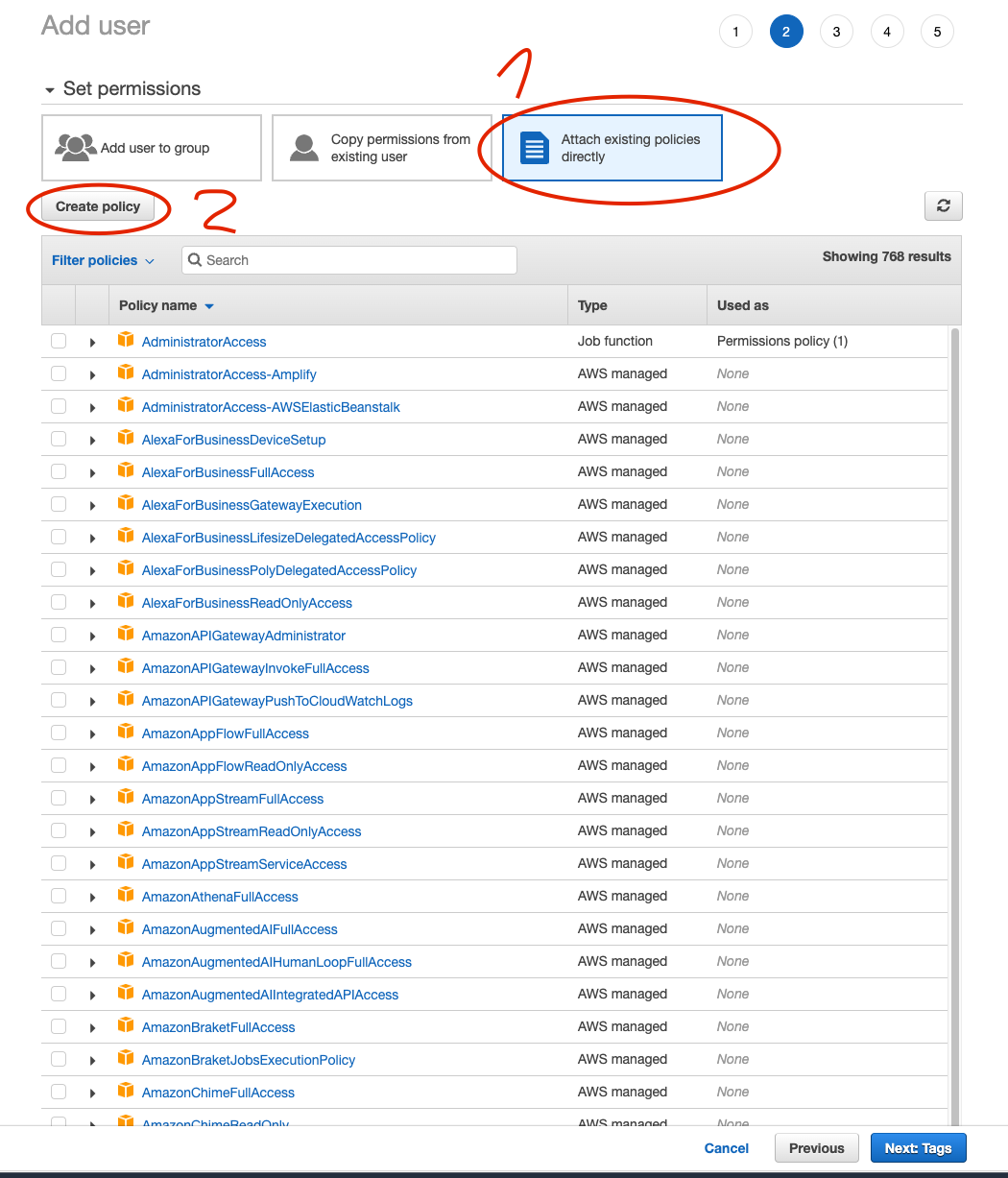Click the orange box icon beside AdministratorAccess

coord(125,340)
